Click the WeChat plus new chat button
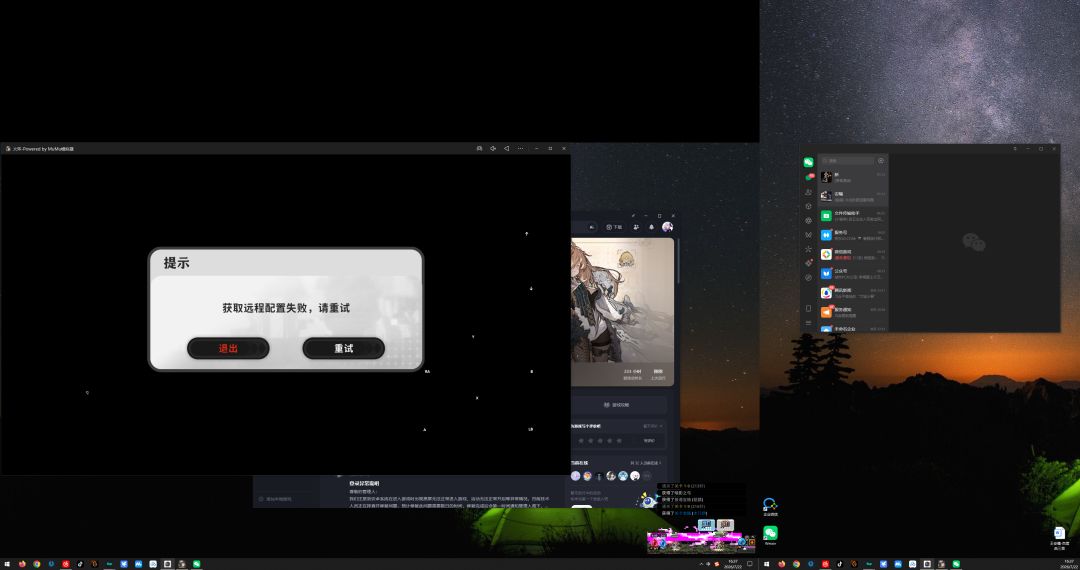This screenshot has height=570, width=1080. [881, 160]
